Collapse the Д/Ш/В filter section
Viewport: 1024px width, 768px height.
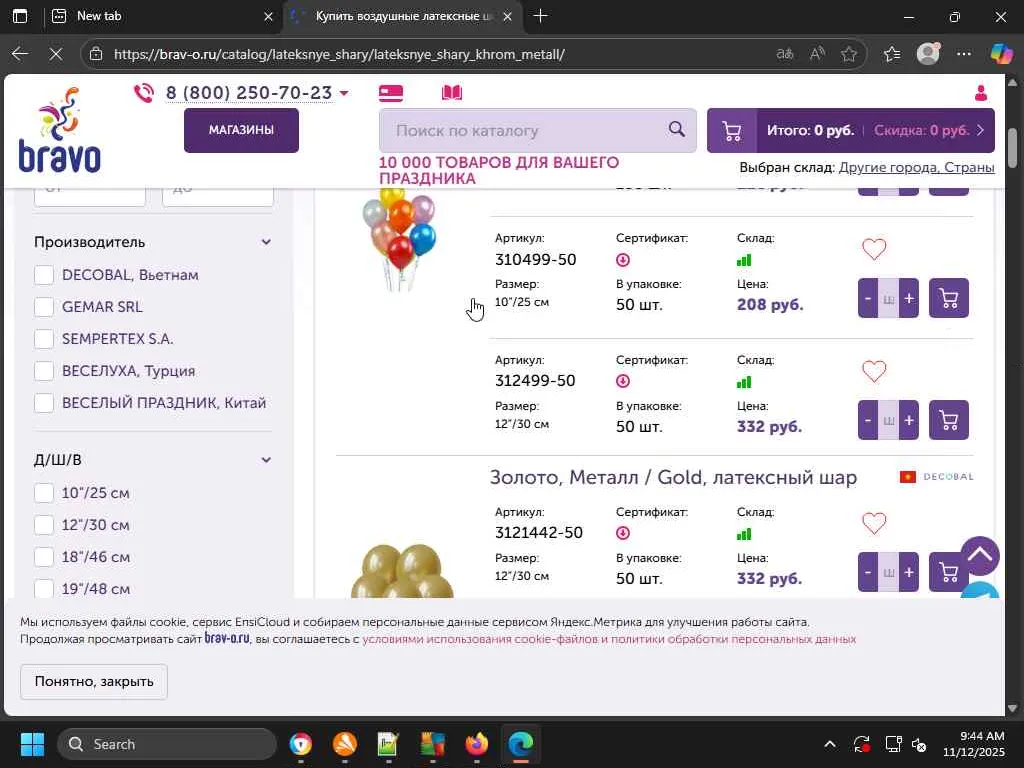point(266,460)
